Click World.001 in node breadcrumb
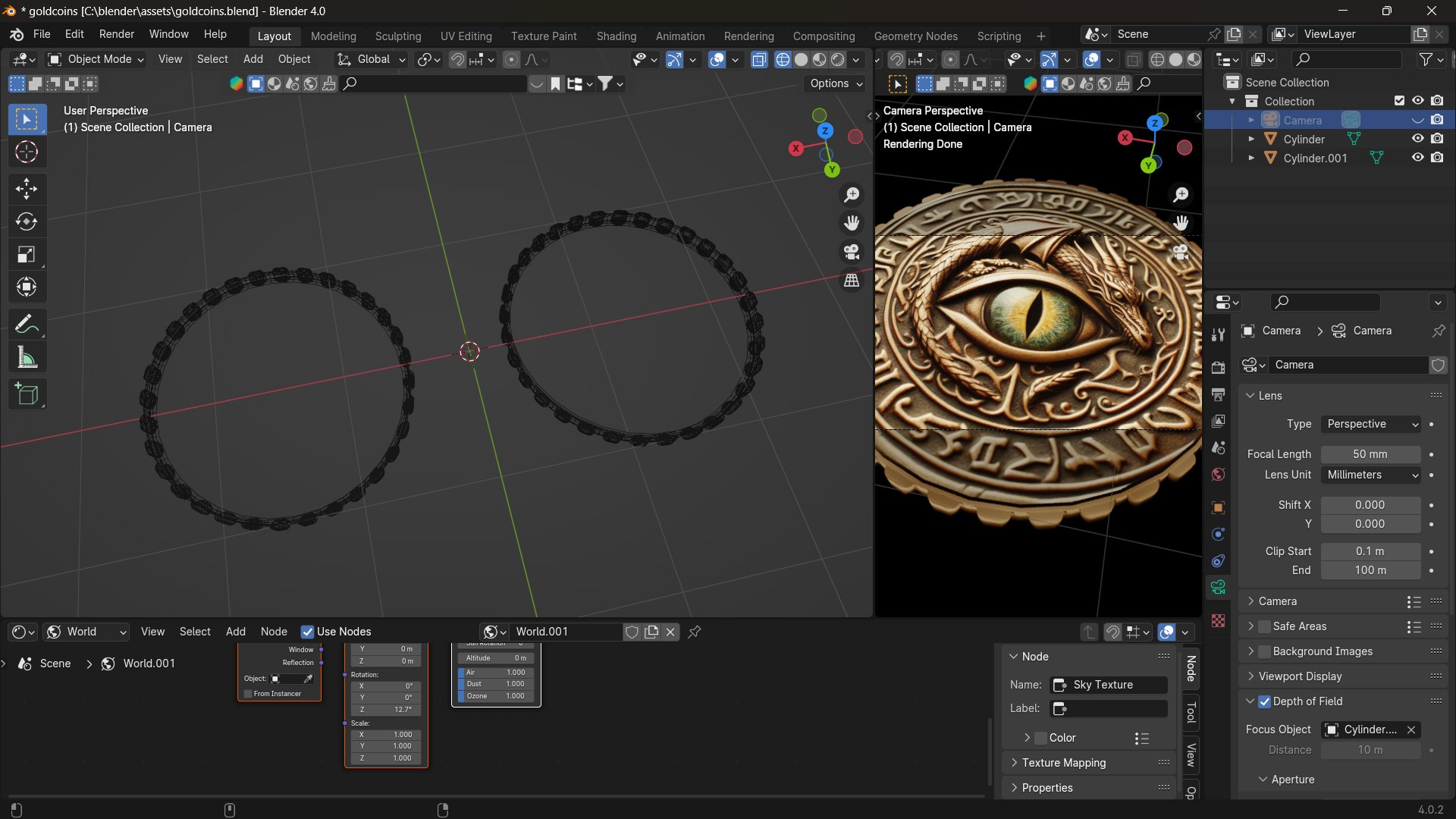Screen dimensions: 1456x819 [x=149, y=664]
